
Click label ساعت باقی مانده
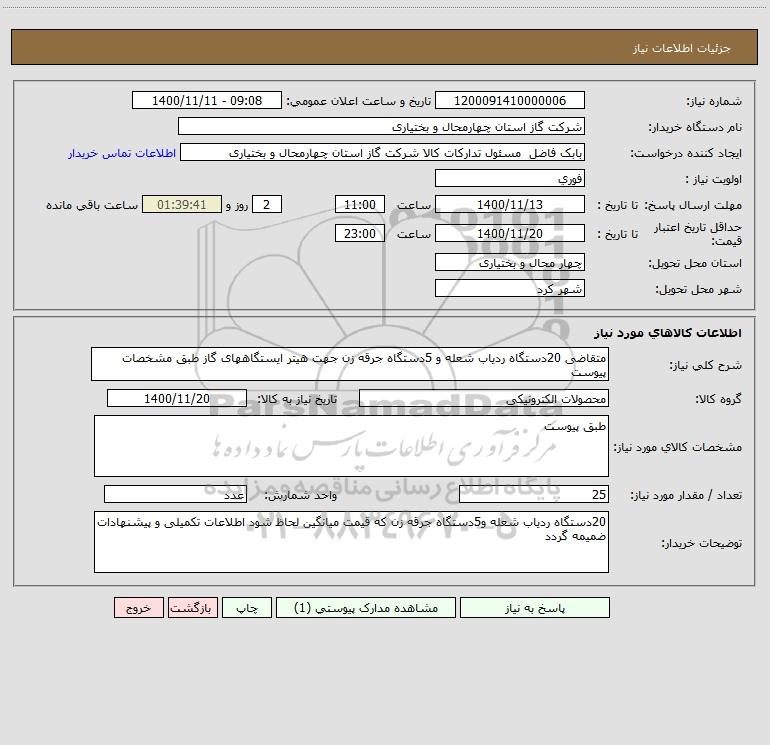click(x=92, y=205)
